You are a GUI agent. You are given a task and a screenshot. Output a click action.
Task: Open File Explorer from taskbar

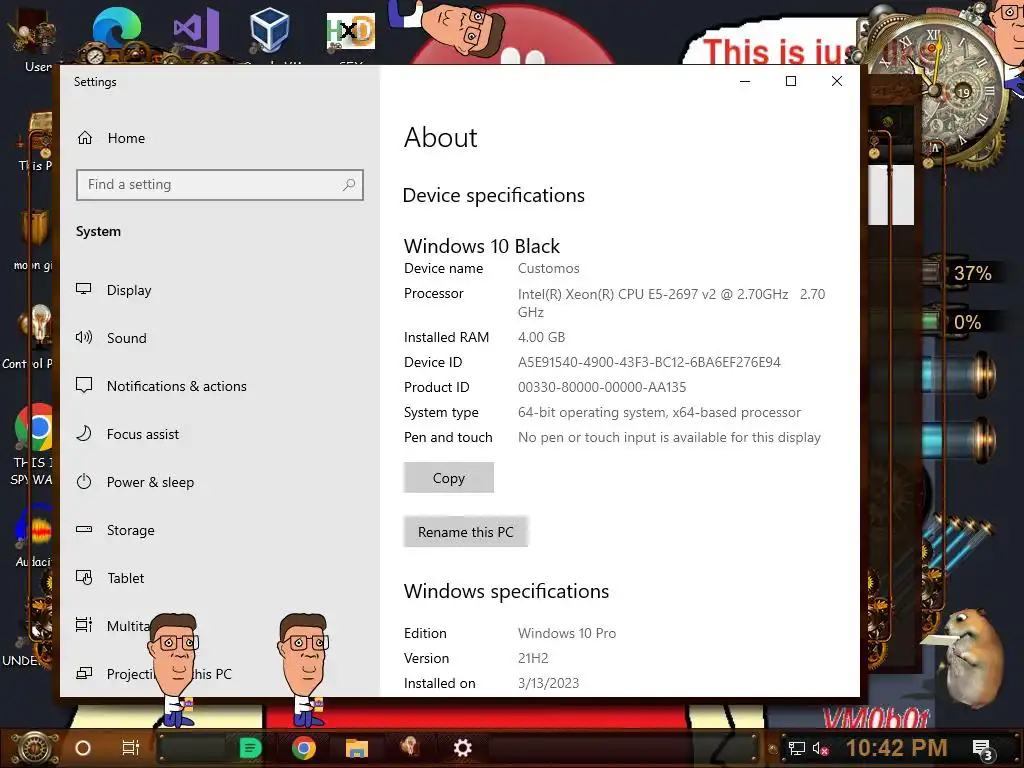357,748
